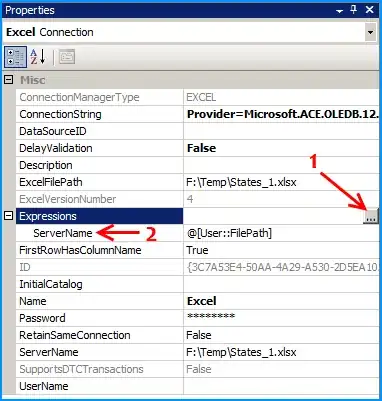Collapse the Expressions node

9,216
